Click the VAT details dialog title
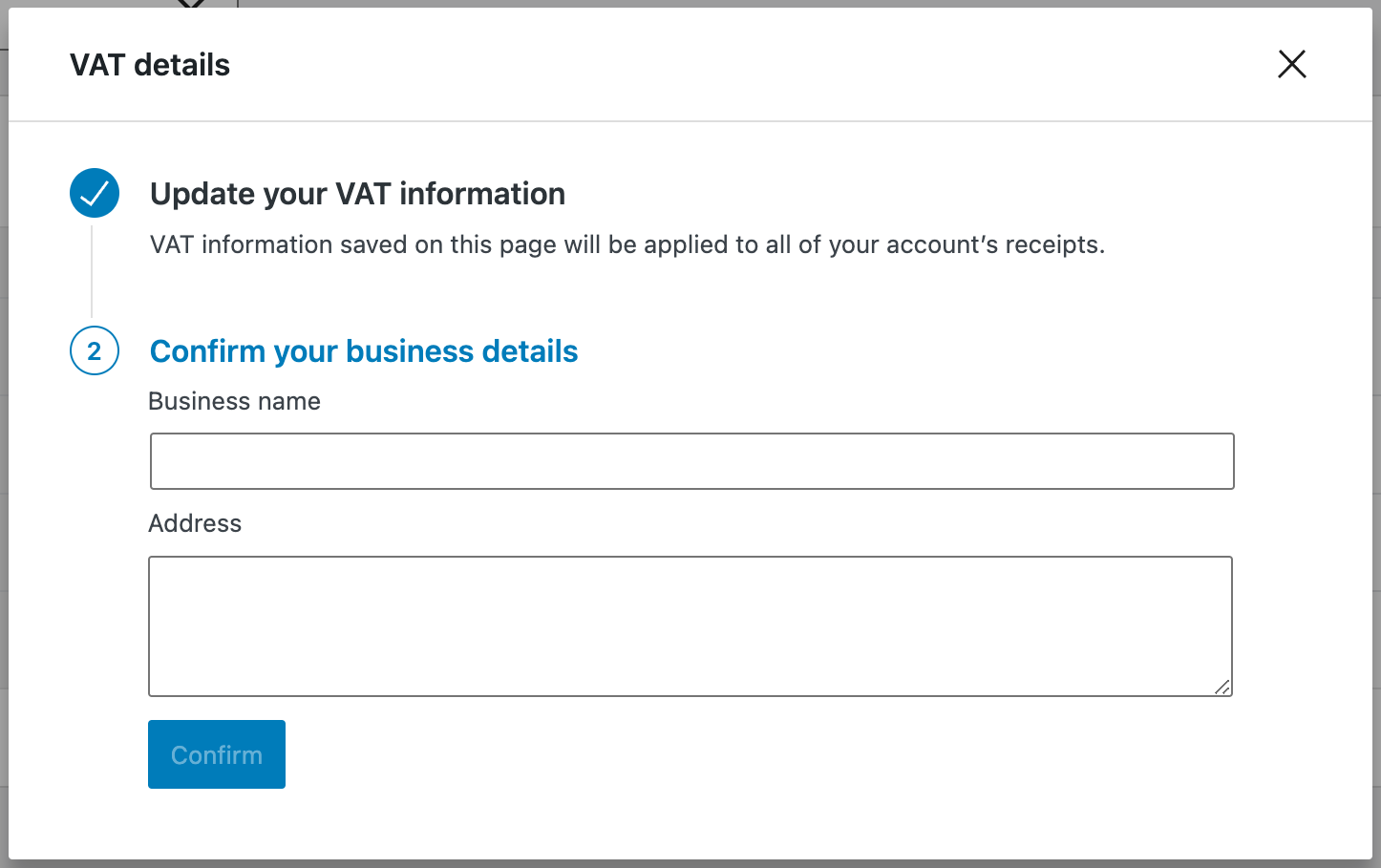The image size is (1381, 868). pyautogui.click(x=150, y=65)
